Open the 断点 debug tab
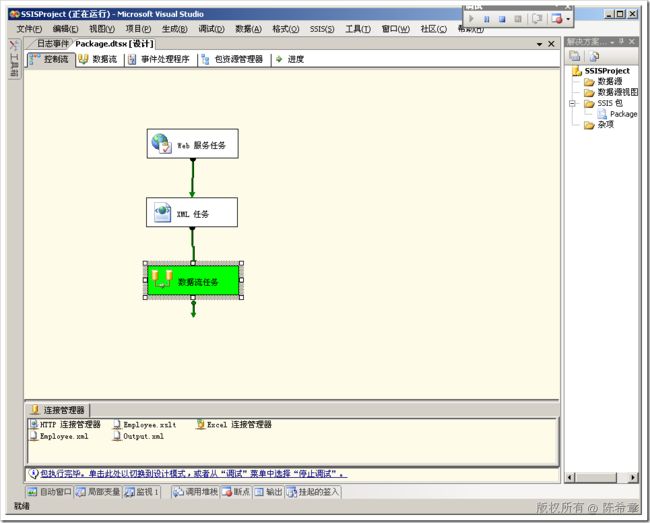 pyautogui.click(x=236, y=492)
